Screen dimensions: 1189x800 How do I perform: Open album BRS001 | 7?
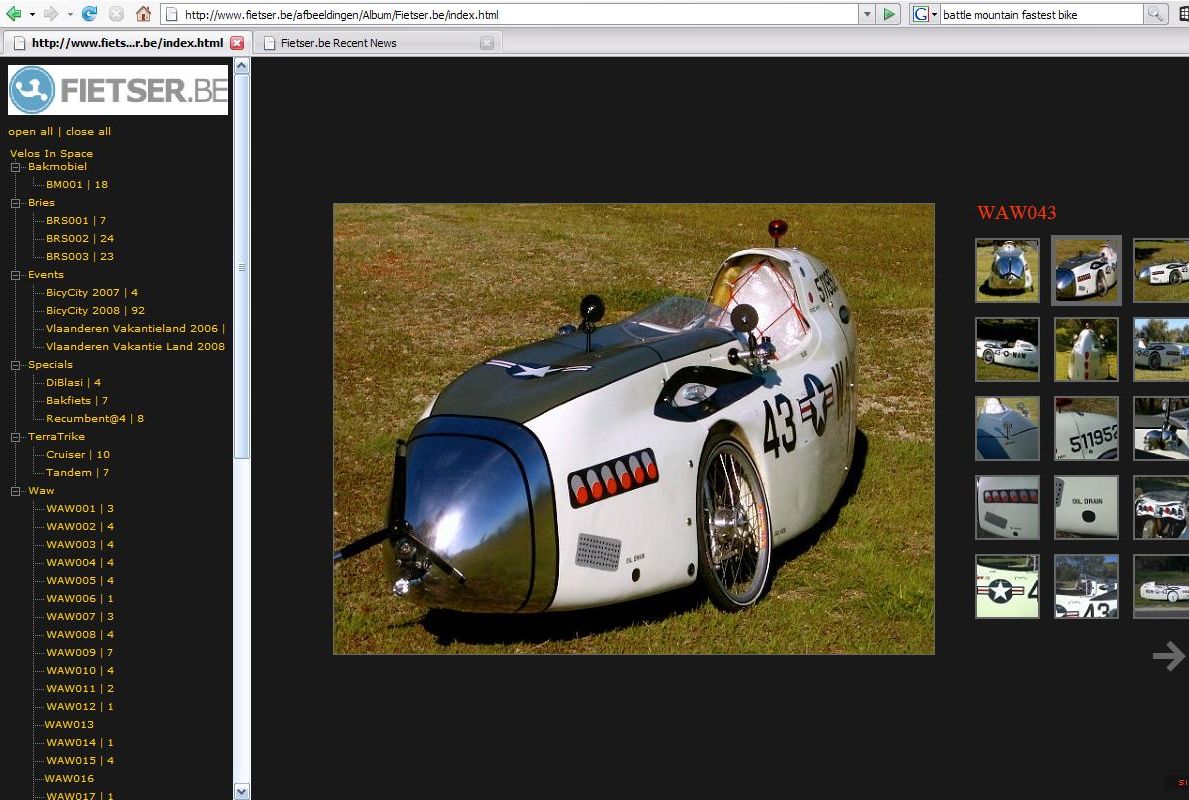pyautogui.click(x=76, y=221)
